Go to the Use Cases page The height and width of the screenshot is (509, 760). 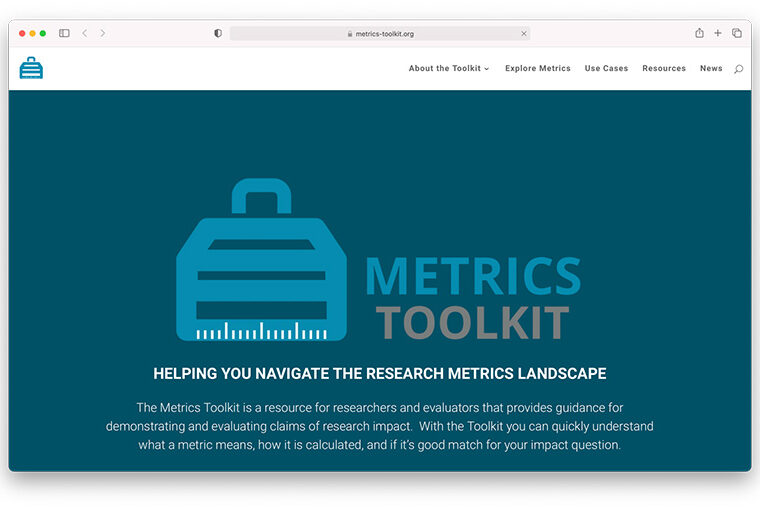pyautogui.click(x=606, y=68)
